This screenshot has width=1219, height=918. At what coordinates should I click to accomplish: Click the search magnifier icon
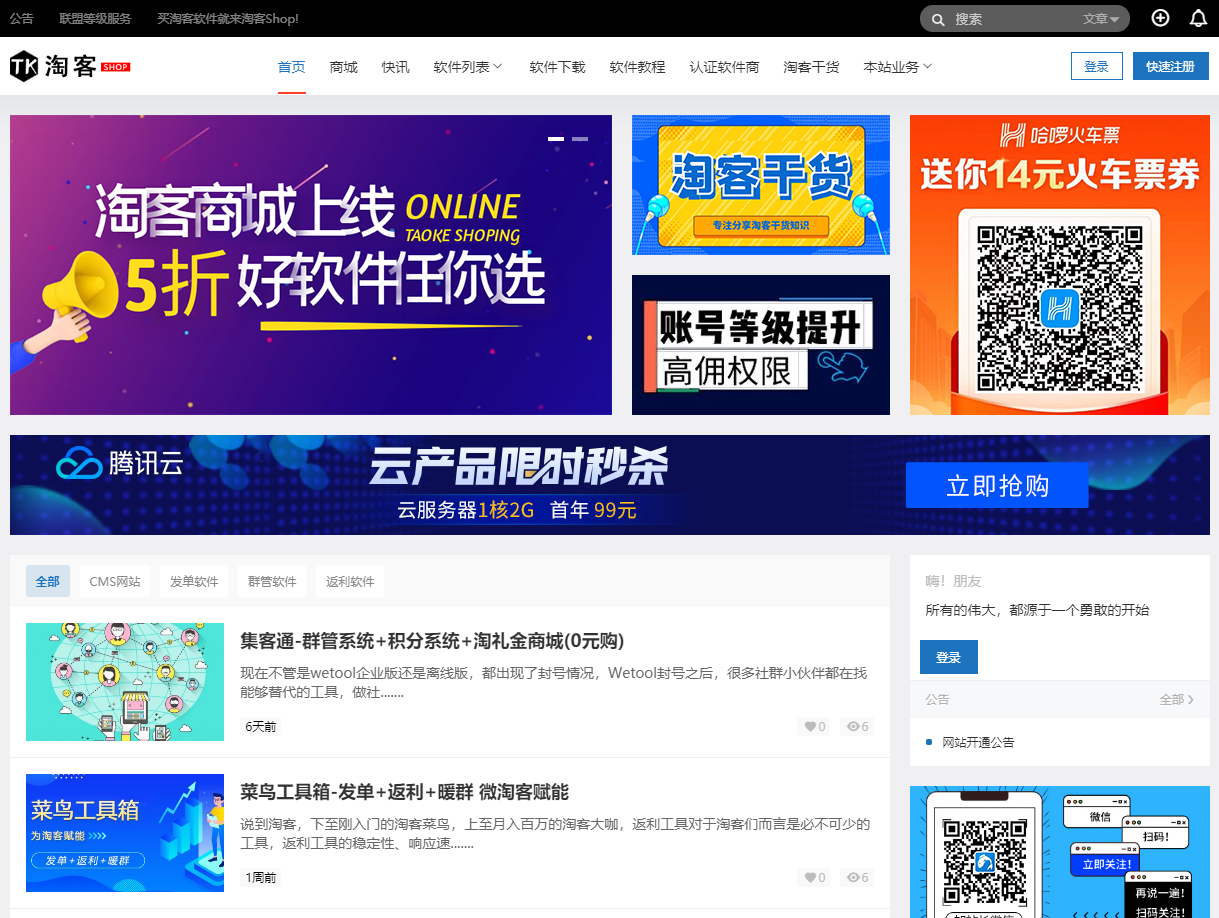click(x=937, y=19)
